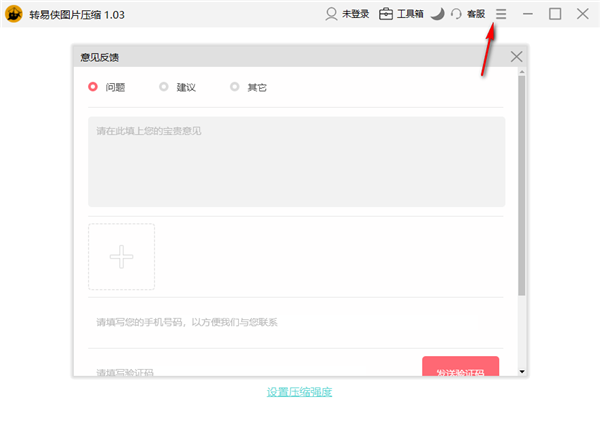This screenshot has width=600, height=422.
Task: Click the feedback dialog scrollbar thumb
Action: [x=522, y=186]
